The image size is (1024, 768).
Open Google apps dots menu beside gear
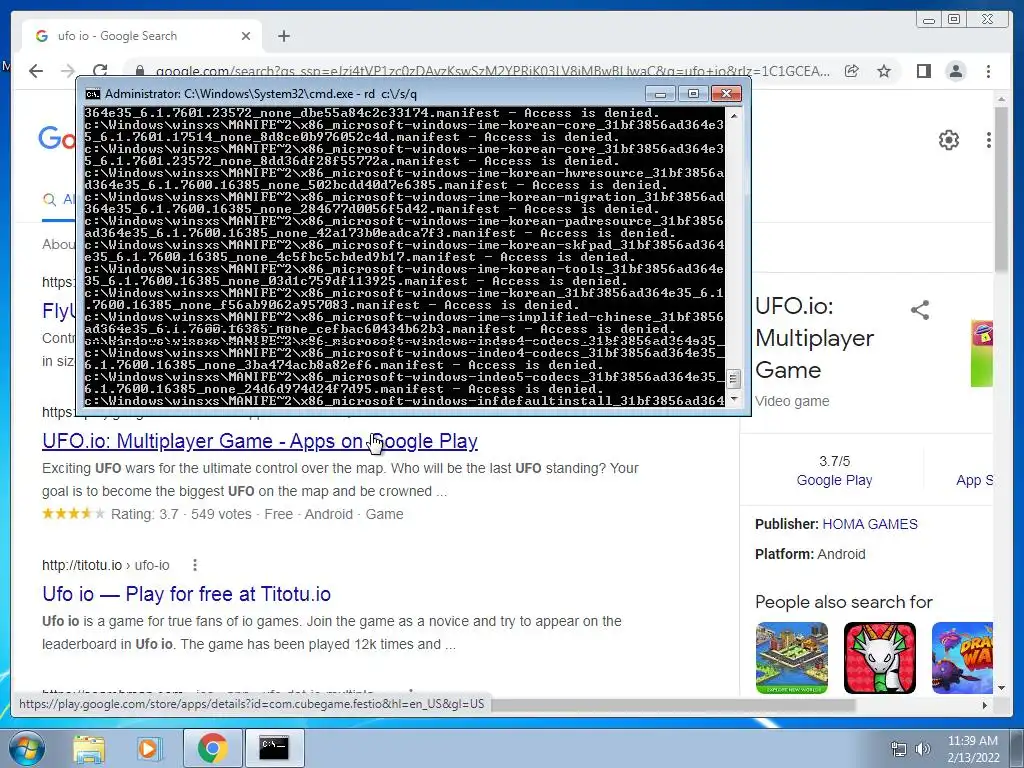tap(989, 140)
